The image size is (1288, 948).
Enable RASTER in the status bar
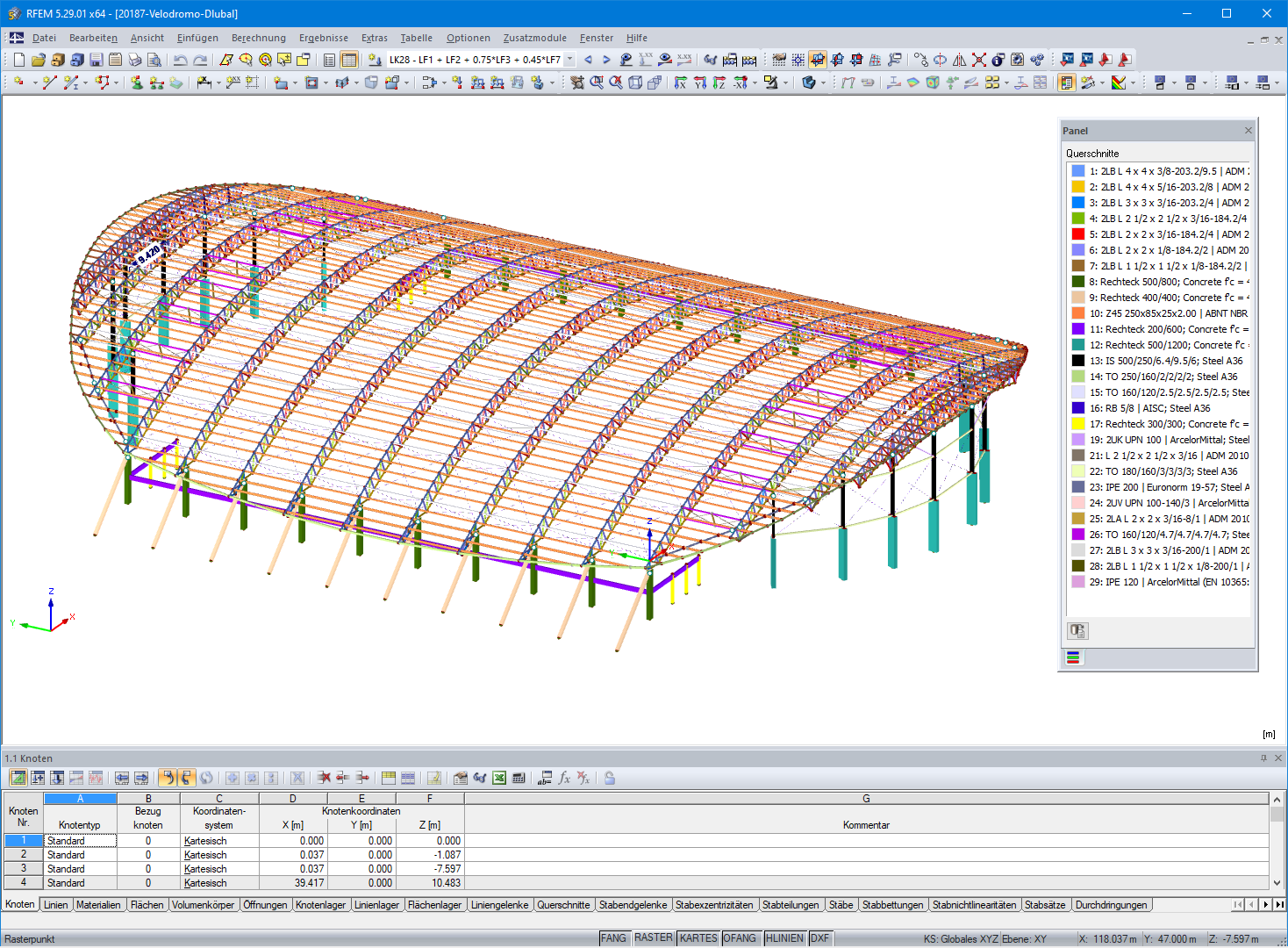[653, 937]
